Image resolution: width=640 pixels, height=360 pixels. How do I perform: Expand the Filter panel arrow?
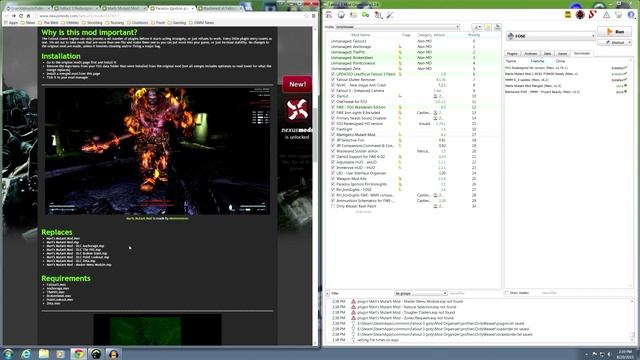click(327, 293)
